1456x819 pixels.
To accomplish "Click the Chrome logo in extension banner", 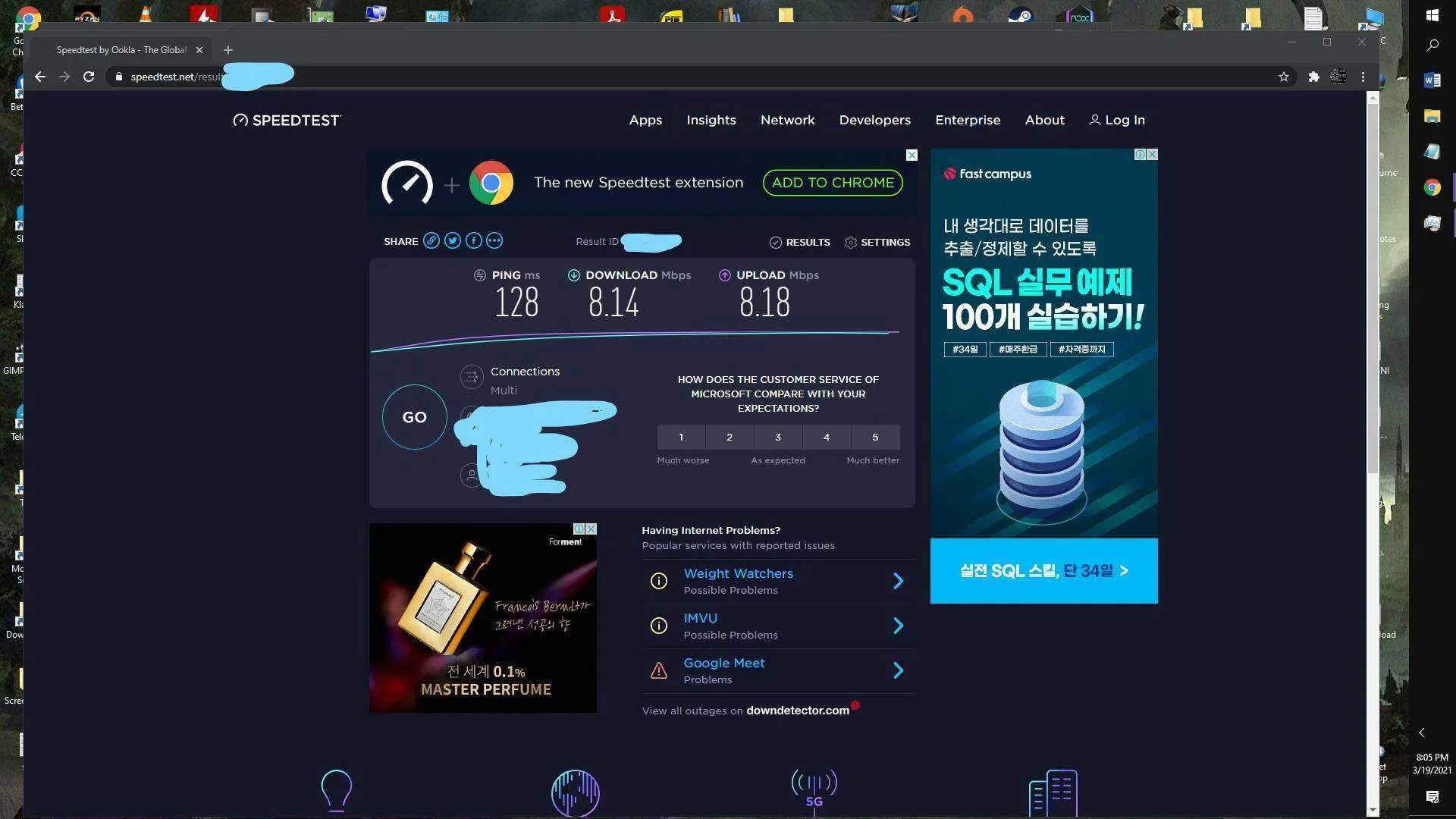I will click(491, 183).
